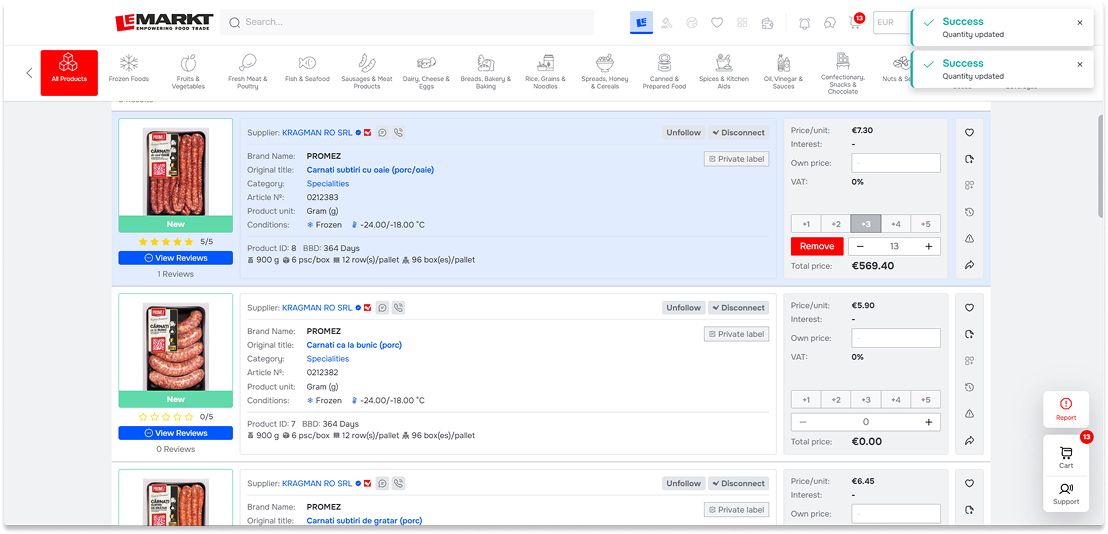This screenshot has height=534, width=1108.
Task: Unfollow supplier on the first product card
Action: pos(683,132)
